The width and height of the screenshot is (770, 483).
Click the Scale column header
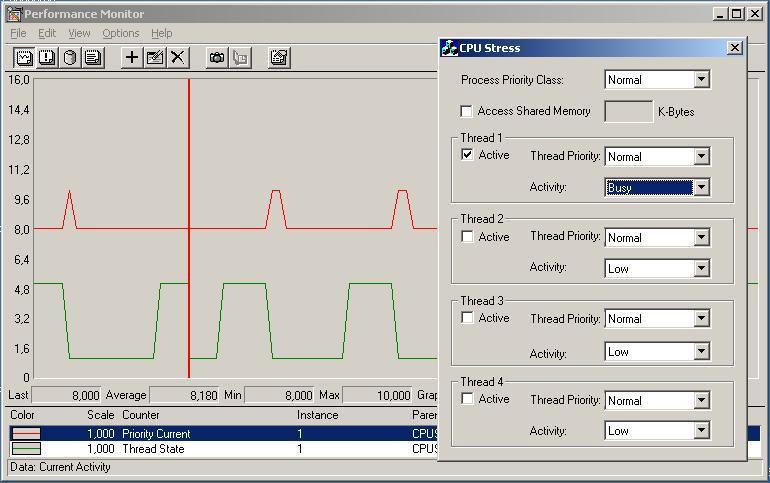pyautogui.click(x=101, y=415)
